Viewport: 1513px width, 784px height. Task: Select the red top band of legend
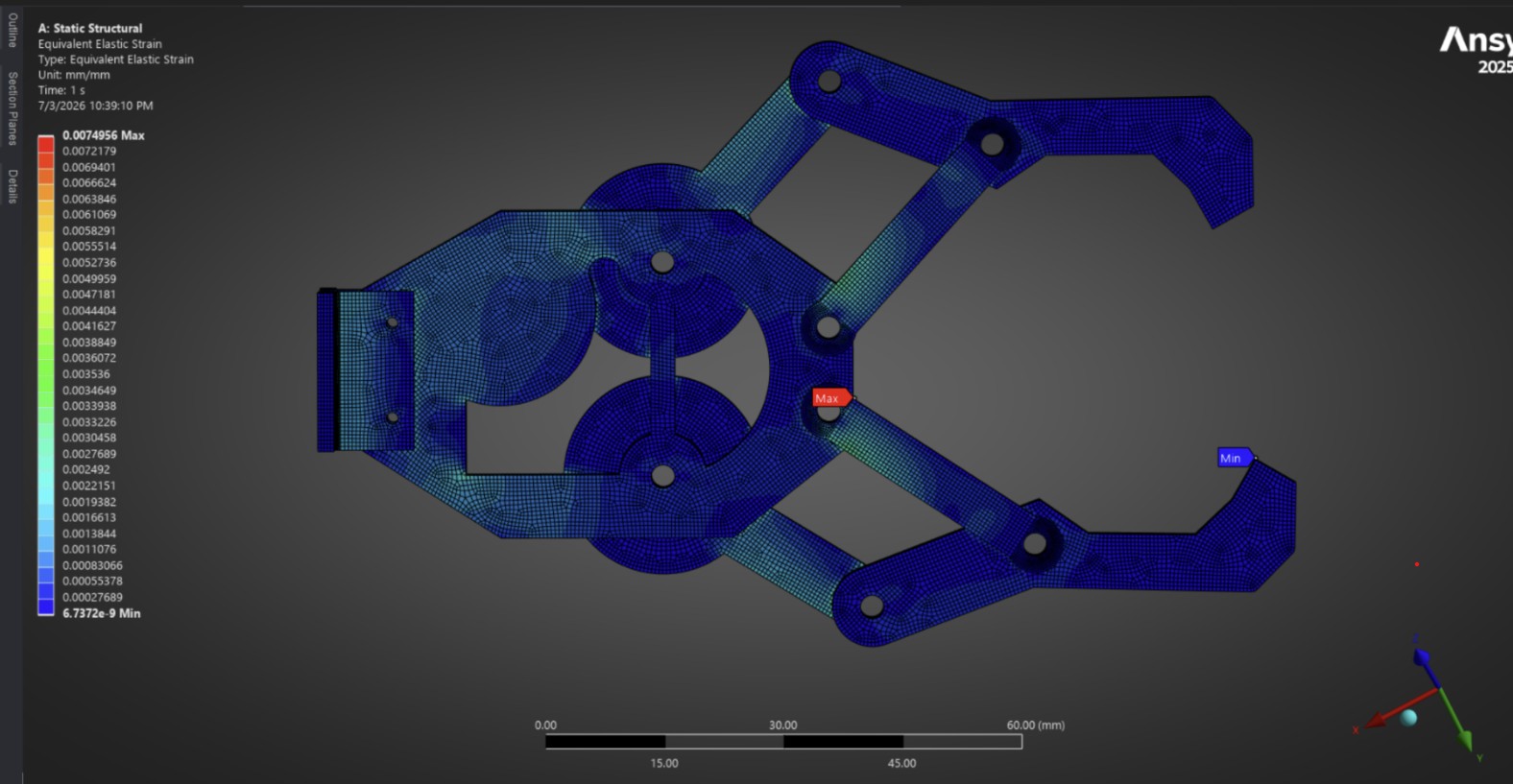[x=46, y=143]
